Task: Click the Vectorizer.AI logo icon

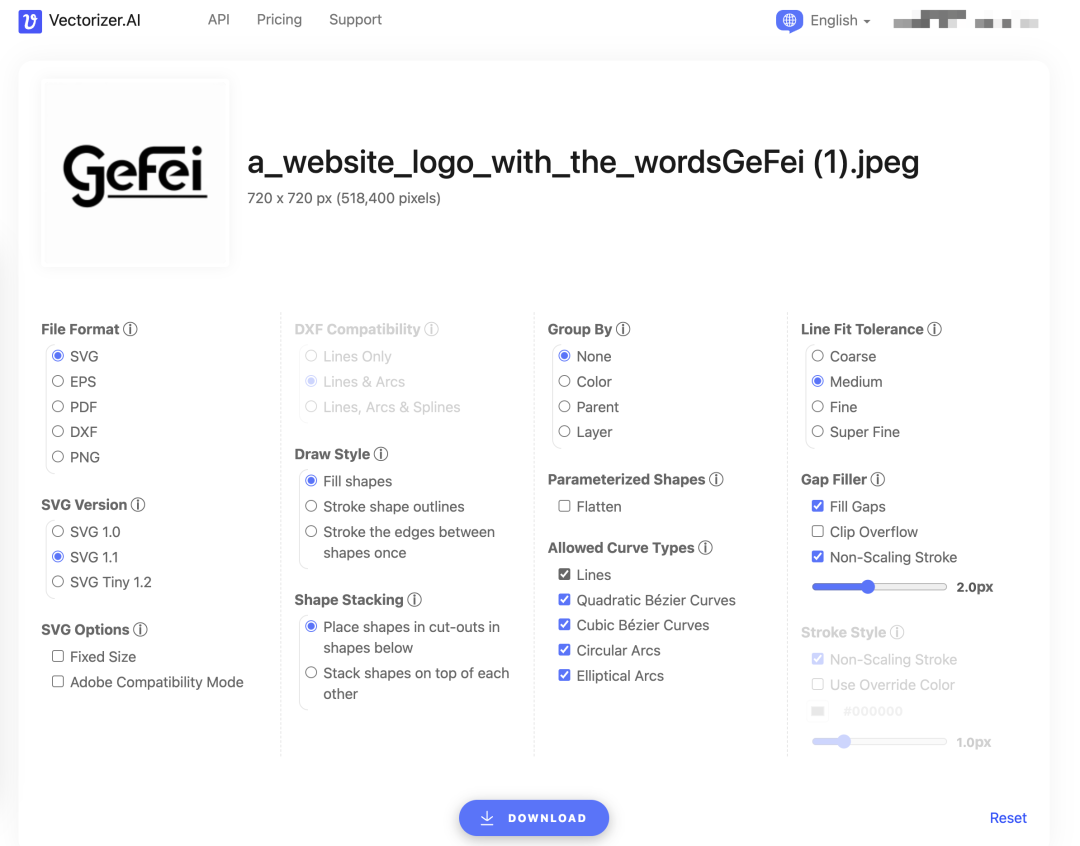Action: click(x=30, y=21)
